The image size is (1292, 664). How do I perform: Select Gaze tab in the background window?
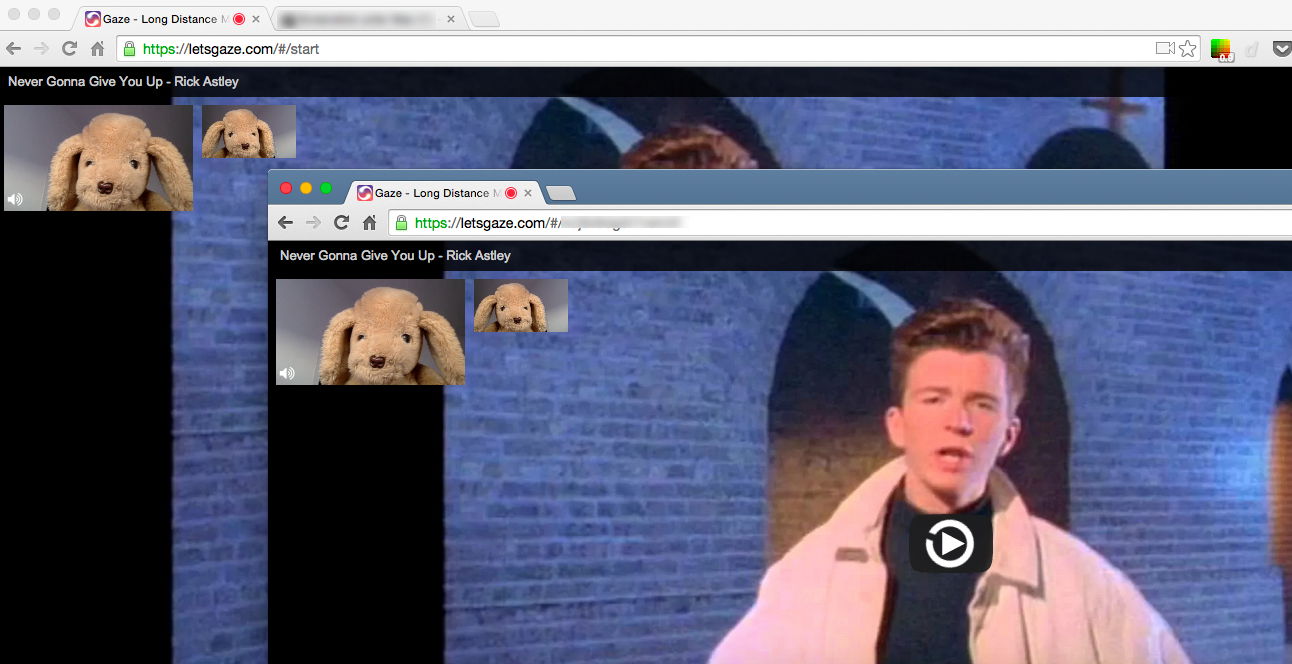click(172, 19)
